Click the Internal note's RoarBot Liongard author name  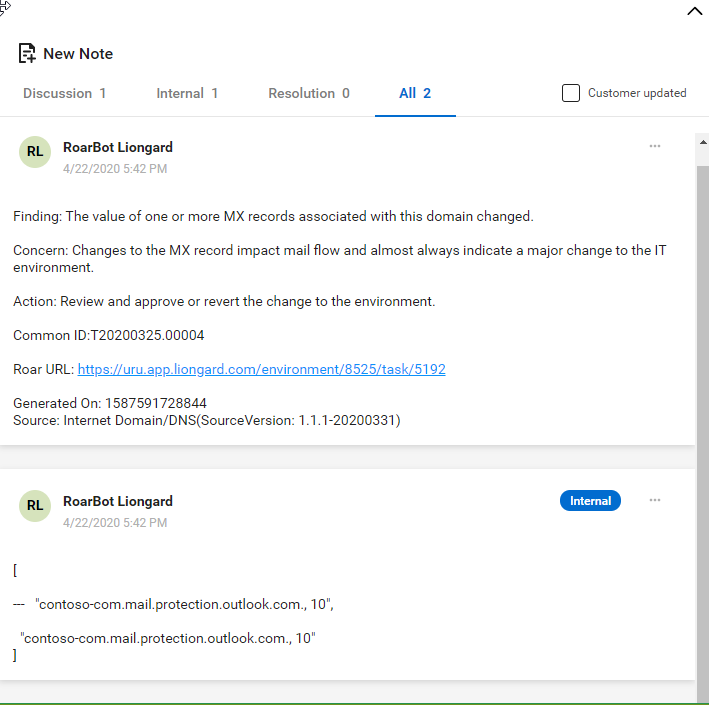(x=118, y=502)
